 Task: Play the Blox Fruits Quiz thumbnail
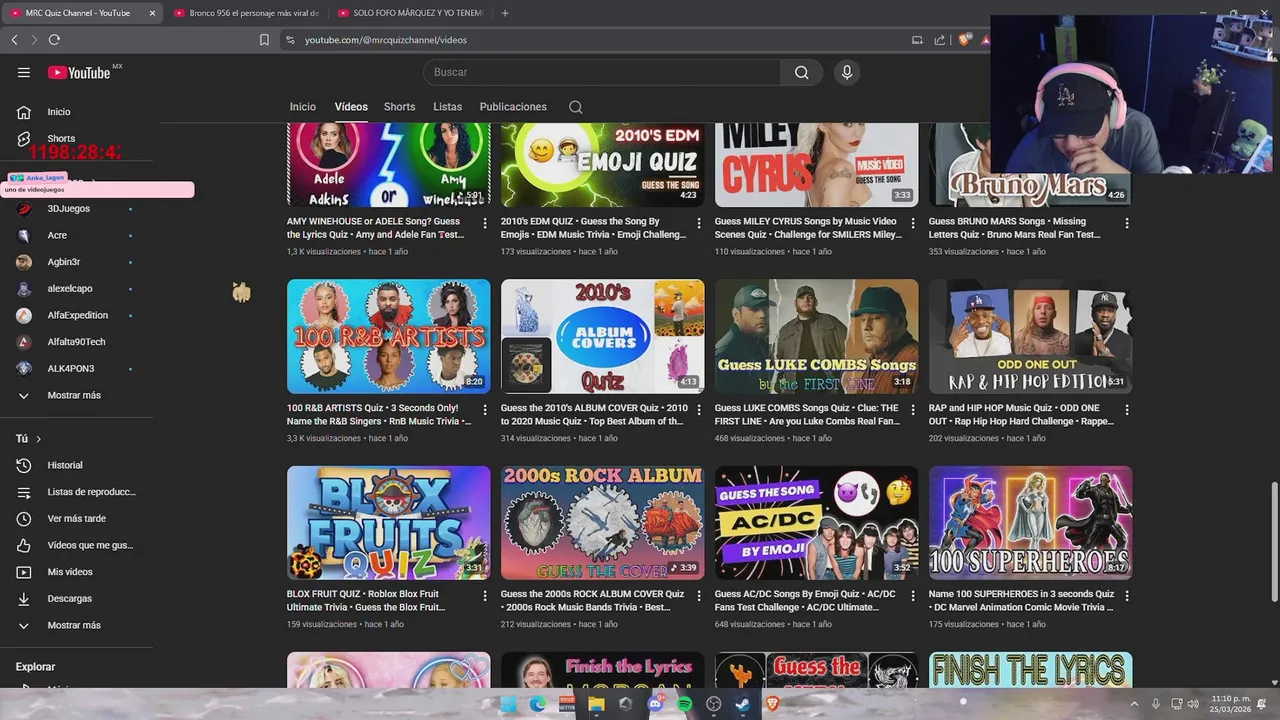coord(389,523)
